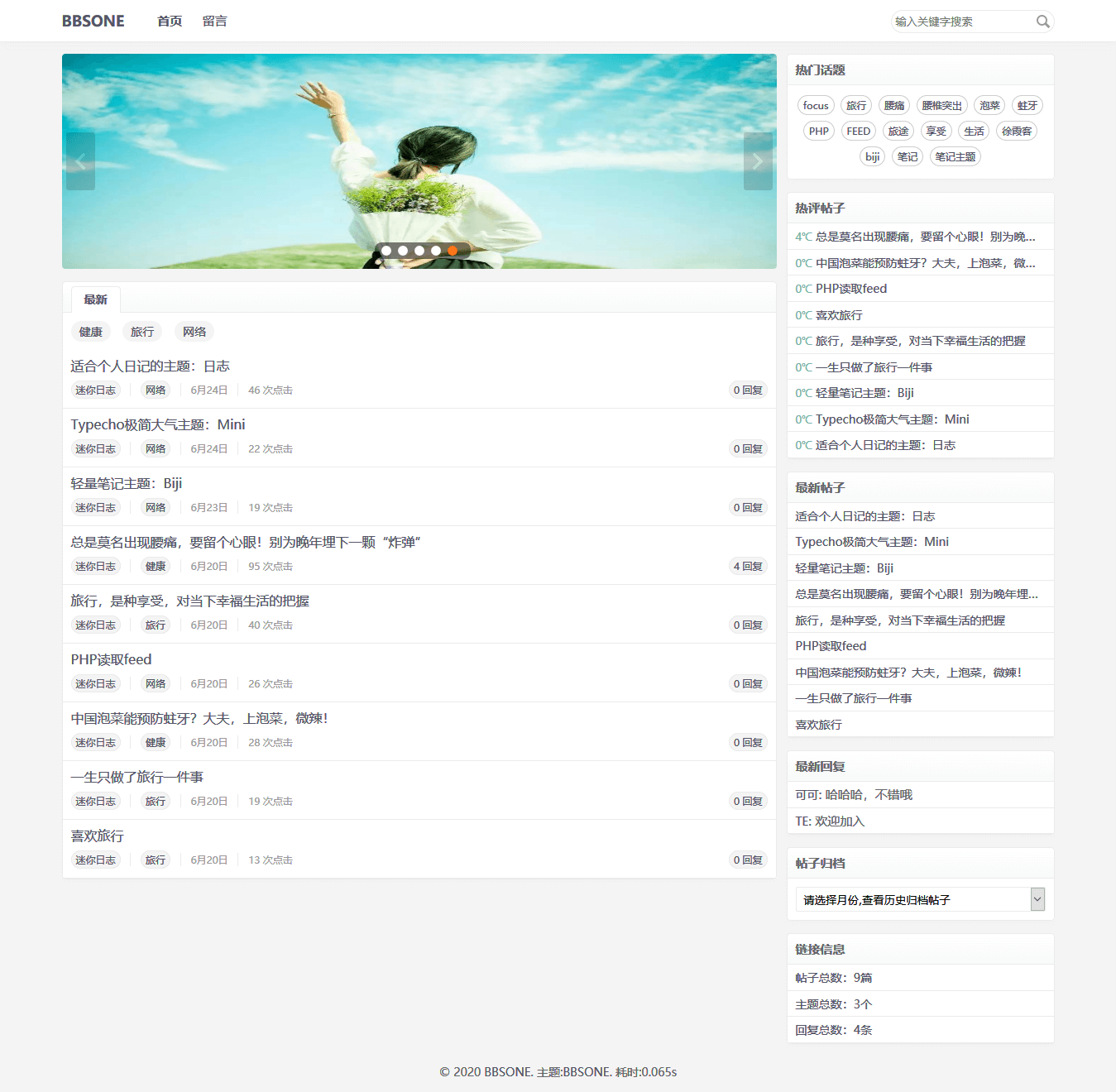Filter posts by 网络 category pill above list

194,332
